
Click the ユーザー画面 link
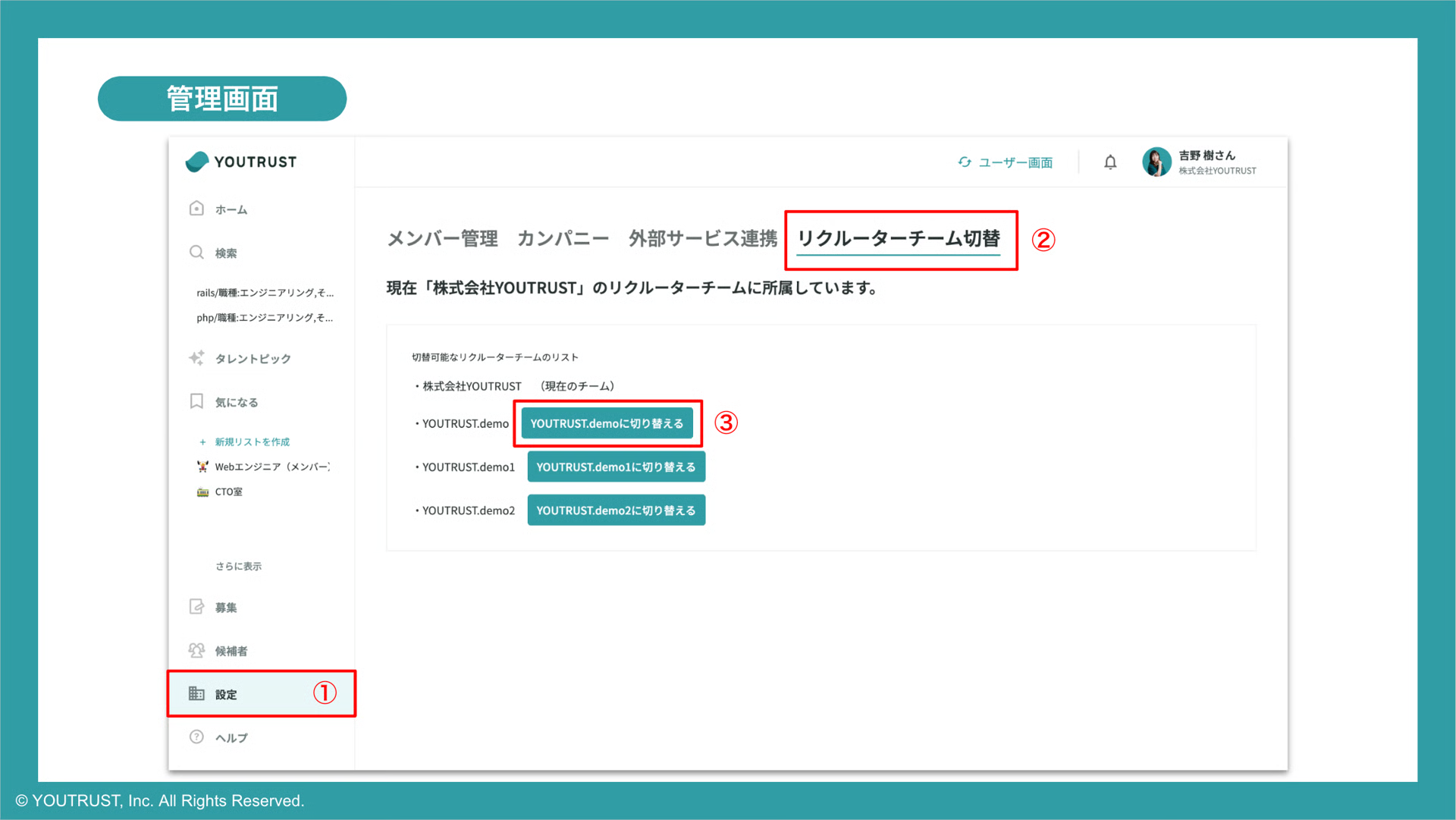click(x=1015, y=162)
